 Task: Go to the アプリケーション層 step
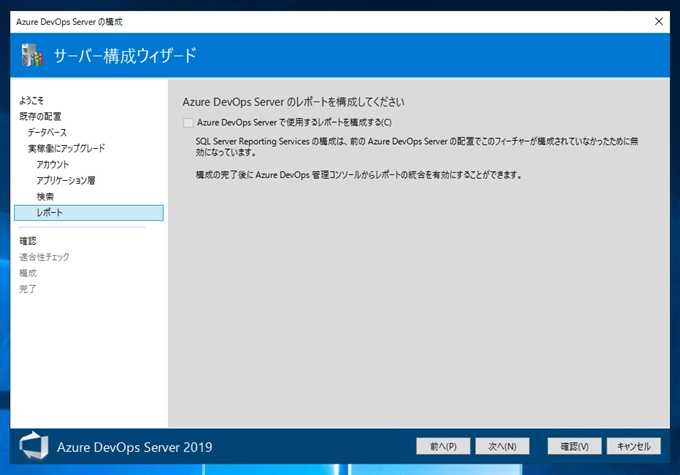65,180
